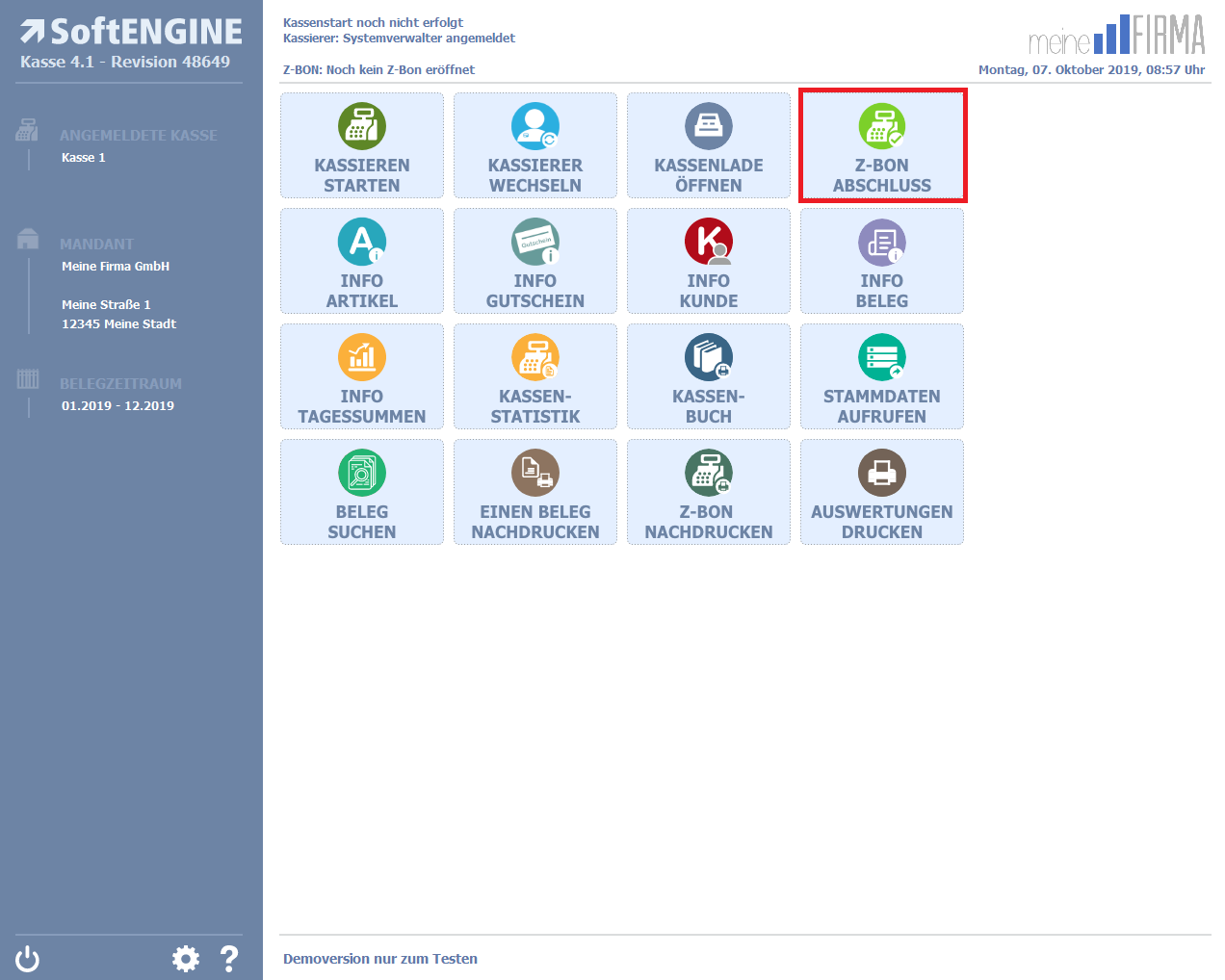Open help with the question mark
The image size is (1225, 980).
click(229, 959)
